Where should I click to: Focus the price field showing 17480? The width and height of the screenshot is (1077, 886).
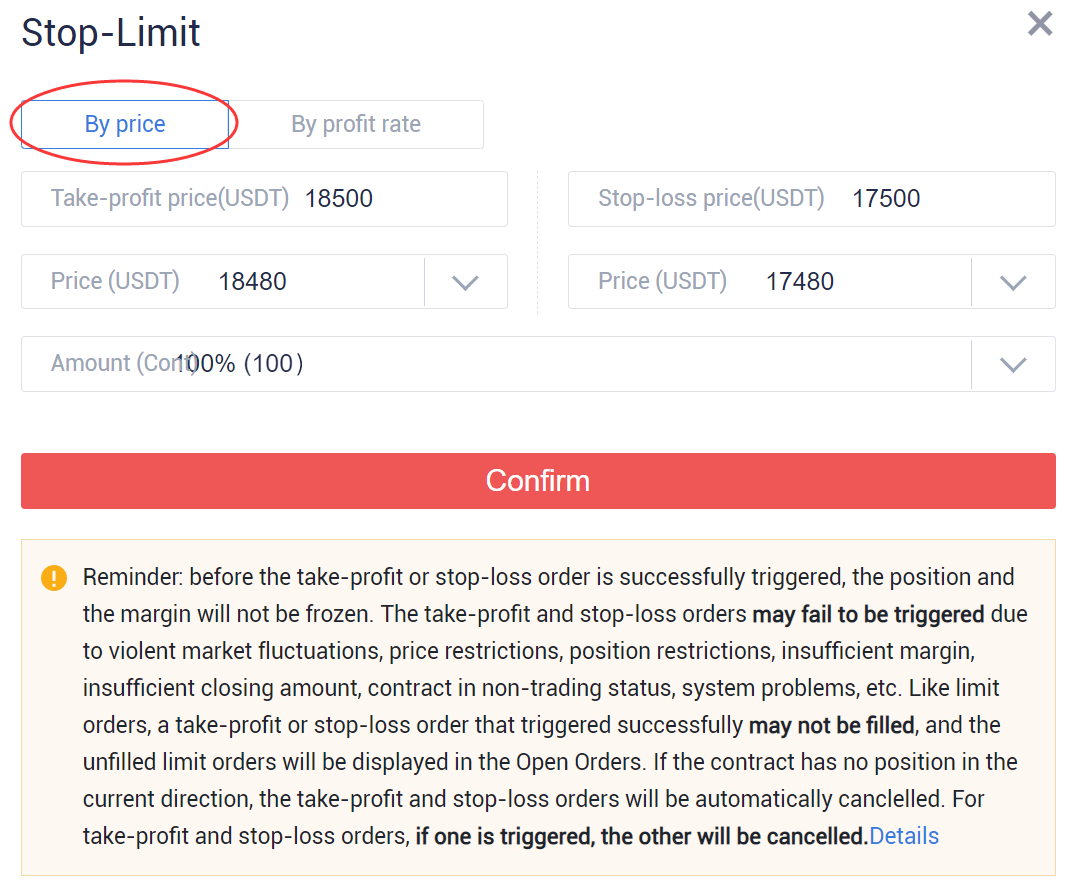point(770,282)
